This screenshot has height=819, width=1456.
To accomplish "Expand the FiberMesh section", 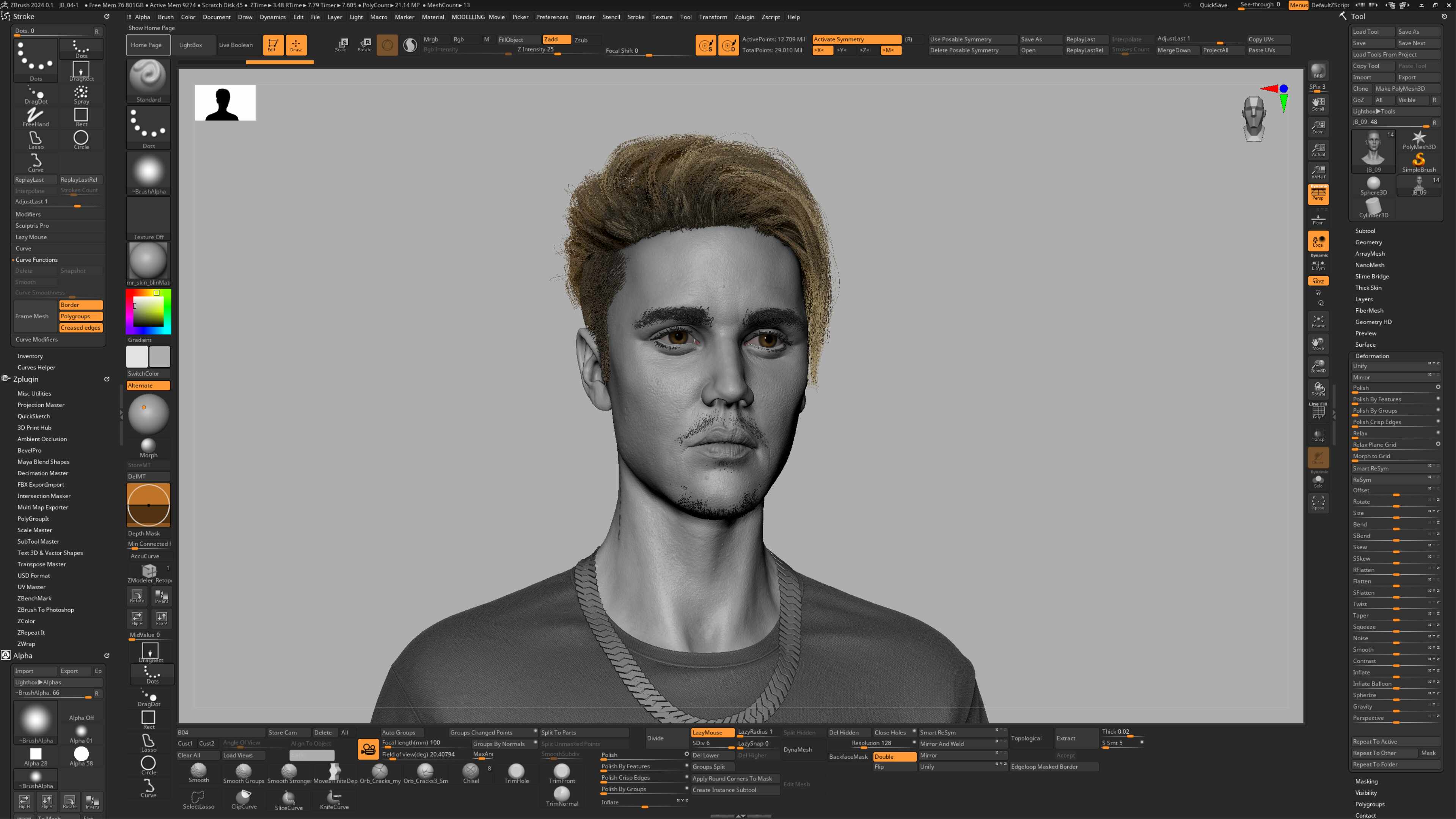I will [x=1369, y=310].
